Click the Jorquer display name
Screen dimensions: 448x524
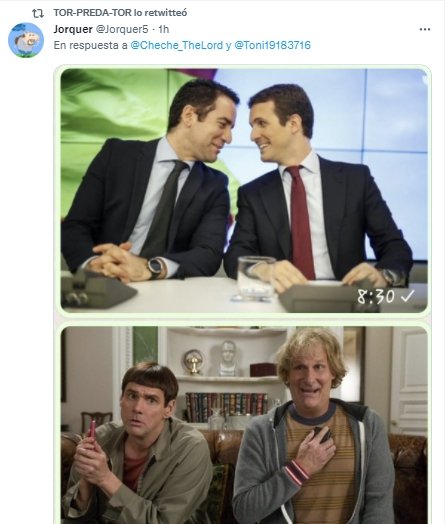coord(73,29)
